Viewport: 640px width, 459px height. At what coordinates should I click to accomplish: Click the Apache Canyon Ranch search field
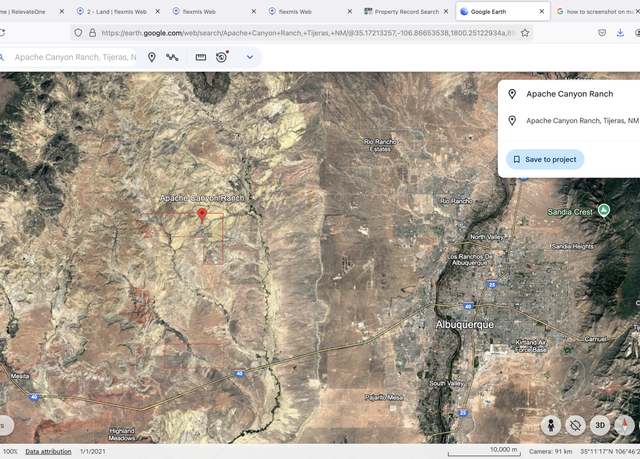(x=76, y=57)
